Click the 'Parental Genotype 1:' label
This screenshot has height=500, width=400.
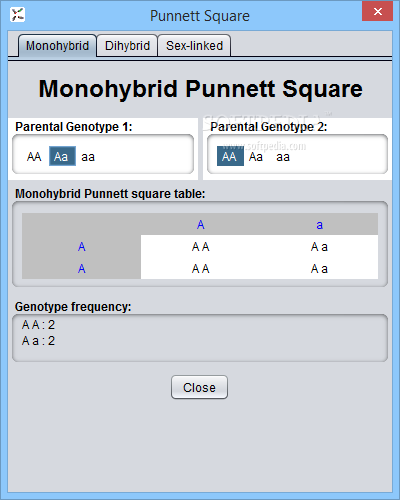pos(74,127)
